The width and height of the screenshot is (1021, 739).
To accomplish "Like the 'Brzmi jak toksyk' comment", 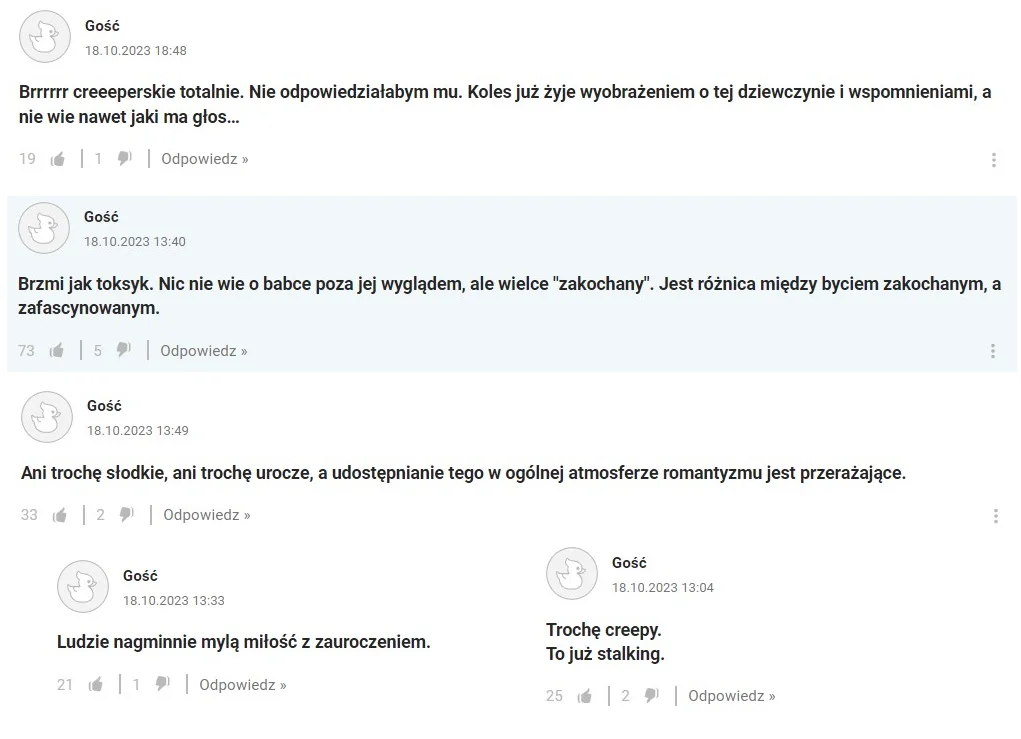I will (x=57, y=351).
